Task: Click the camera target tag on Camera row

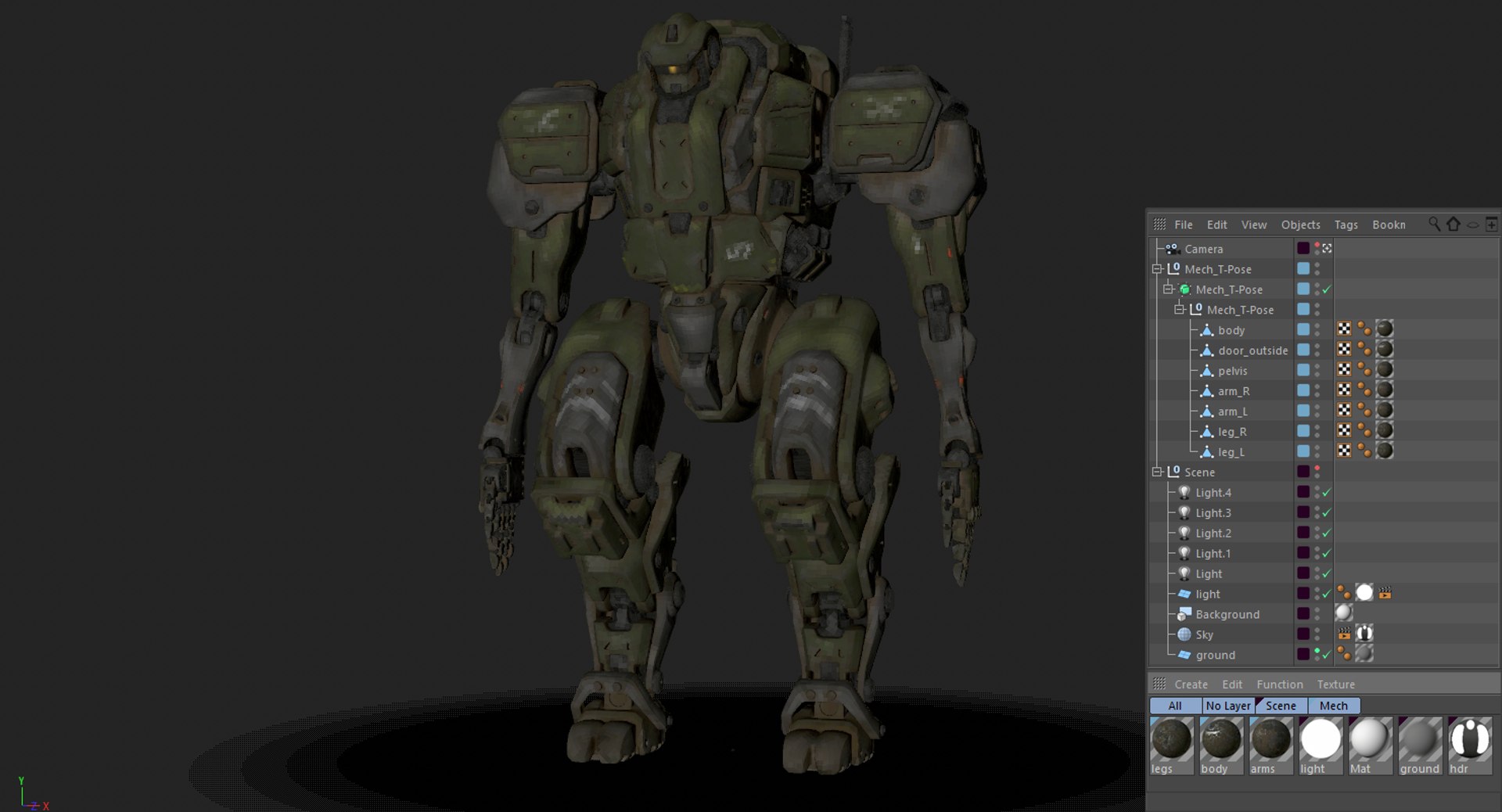Action: click(1327, 249)
